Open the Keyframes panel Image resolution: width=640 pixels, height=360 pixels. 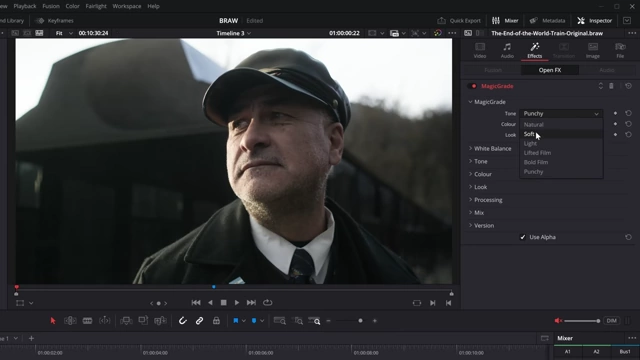pyautogui.click(x=55, y=20)
